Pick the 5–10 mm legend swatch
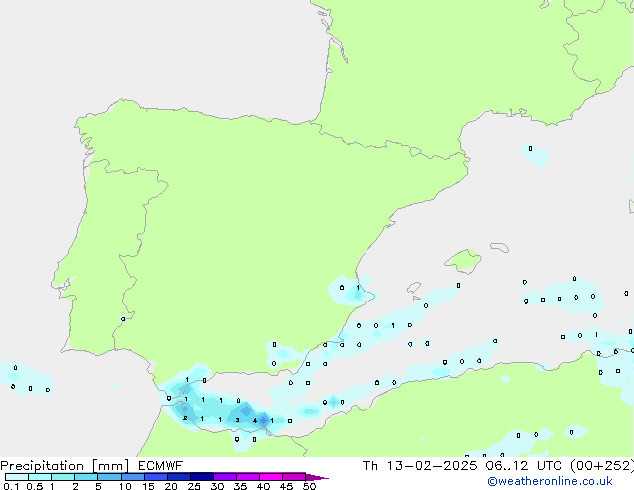 point(109,477)
